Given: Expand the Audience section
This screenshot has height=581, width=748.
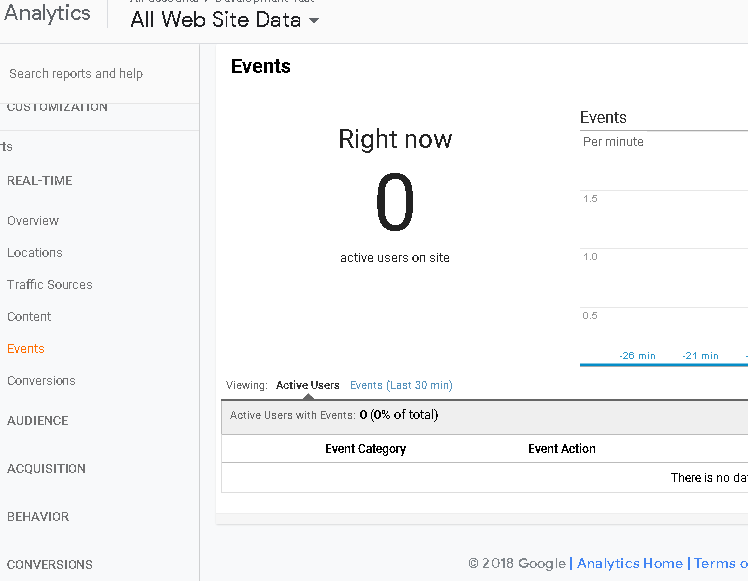Looking at the screenshot, I should coord(38,421).
